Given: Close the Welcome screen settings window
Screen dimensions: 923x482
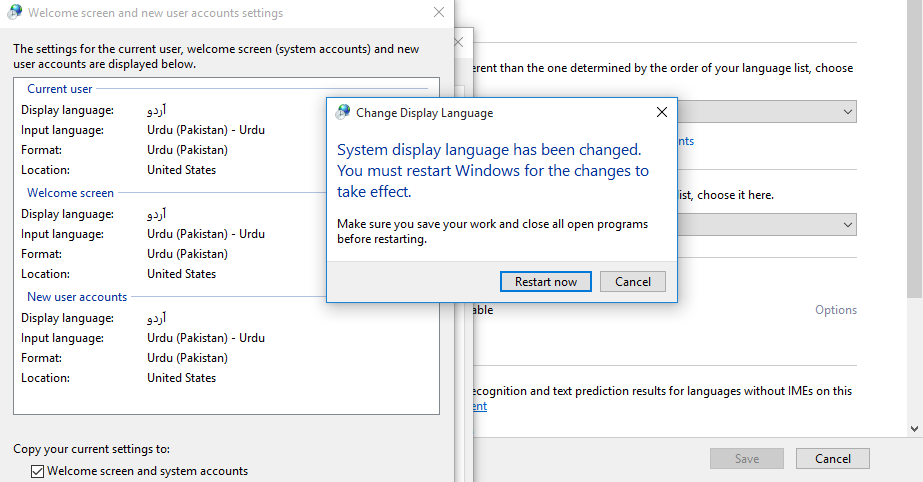Looking at the screenshot, I should tap(439, 12).
